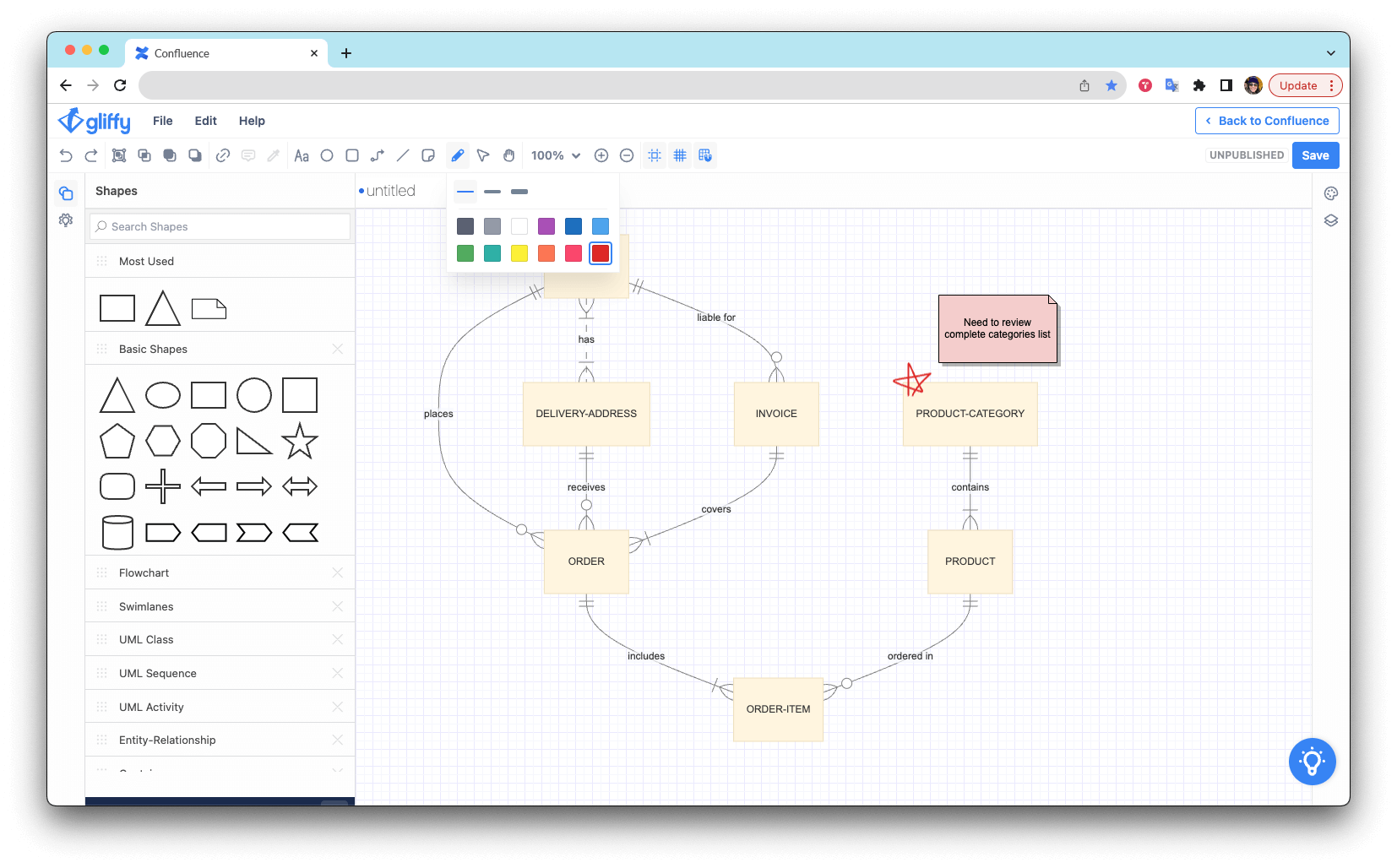Open the Layers panel icon

pyautogui.click(x=1331, y=220)
